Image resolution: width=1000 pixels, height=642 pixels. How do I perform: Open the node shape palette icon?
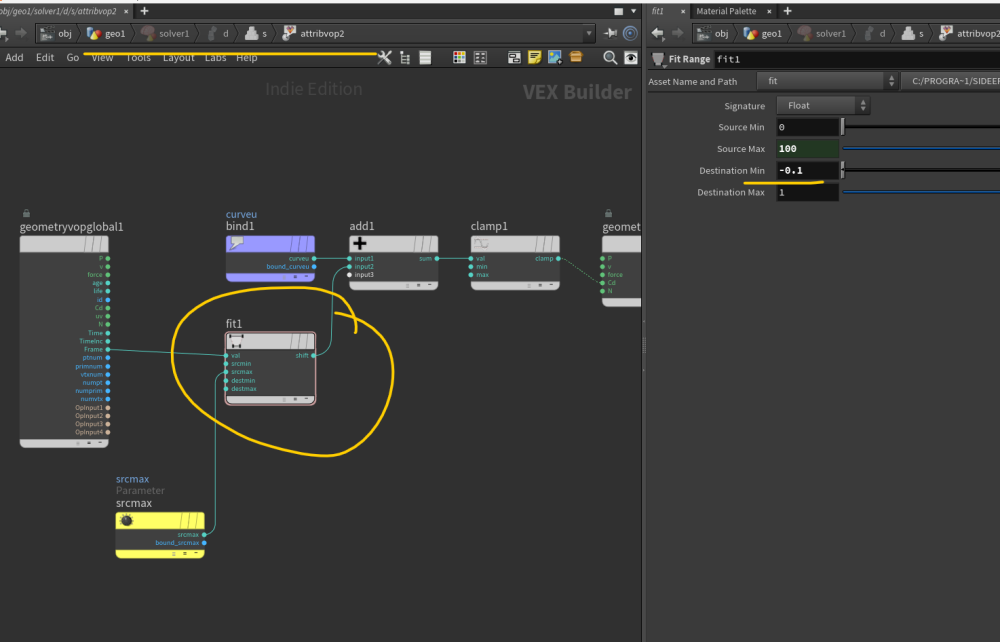tap(480, 58)
